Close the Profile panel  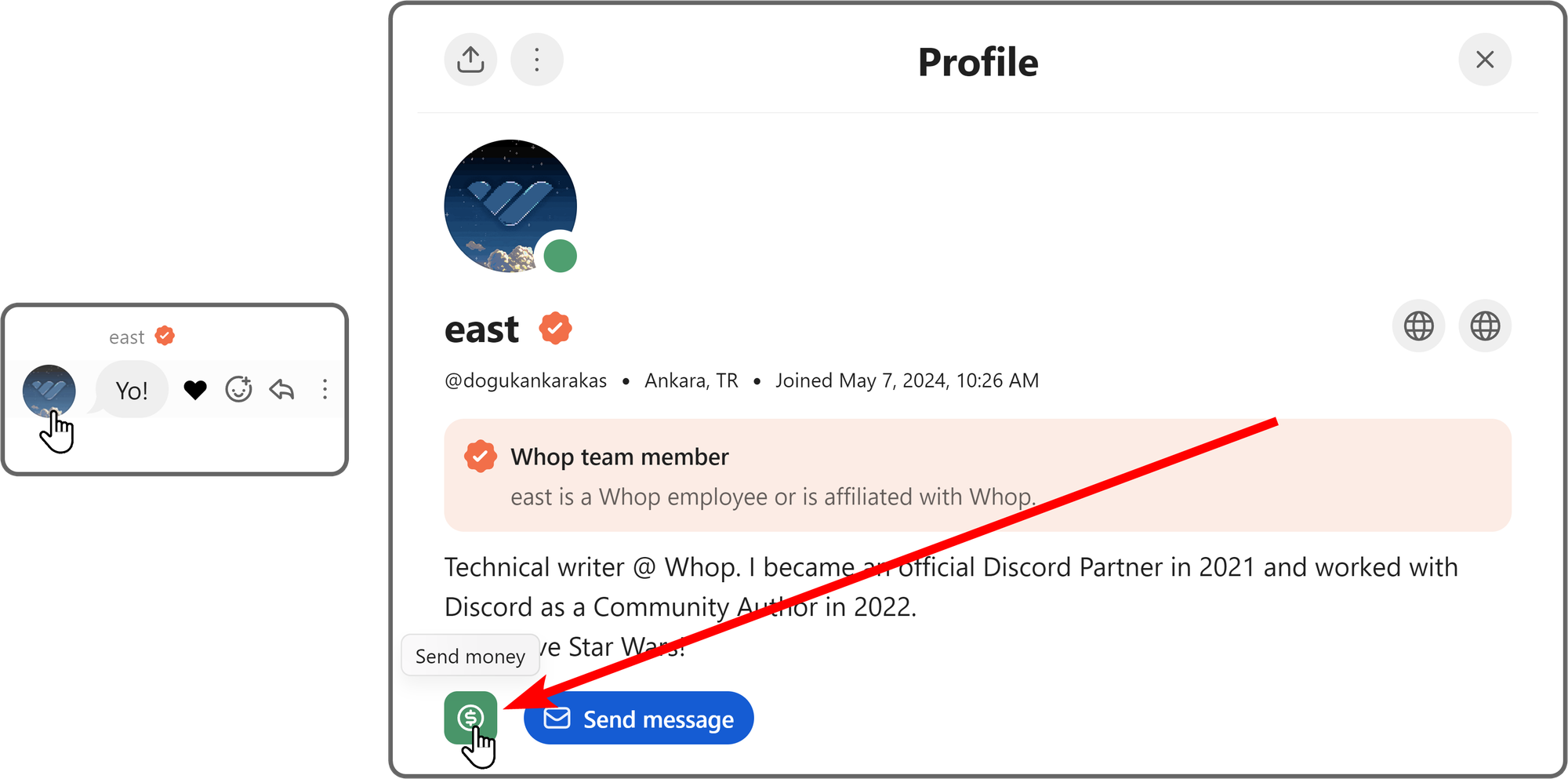(x=1485, y=60)
